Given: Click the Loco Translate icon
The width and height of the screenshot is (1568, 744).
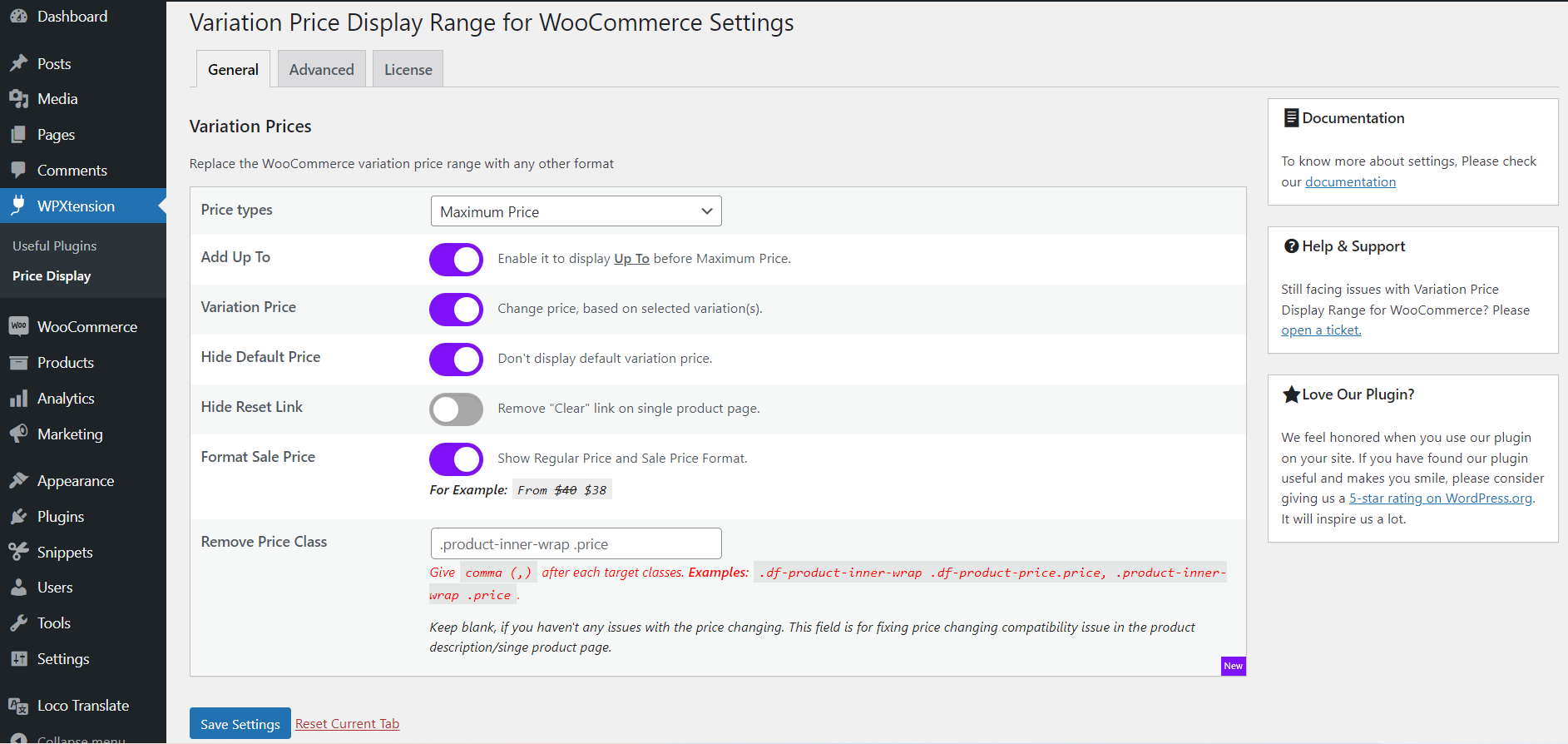Looking at the screenshot, I should tap(18, 706).
